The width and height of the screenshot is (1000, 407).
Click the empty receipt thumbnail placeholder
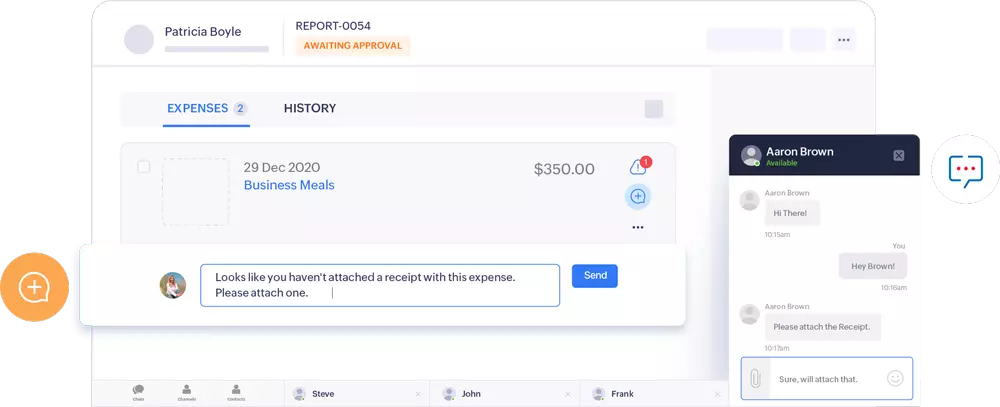coord(196,191)
